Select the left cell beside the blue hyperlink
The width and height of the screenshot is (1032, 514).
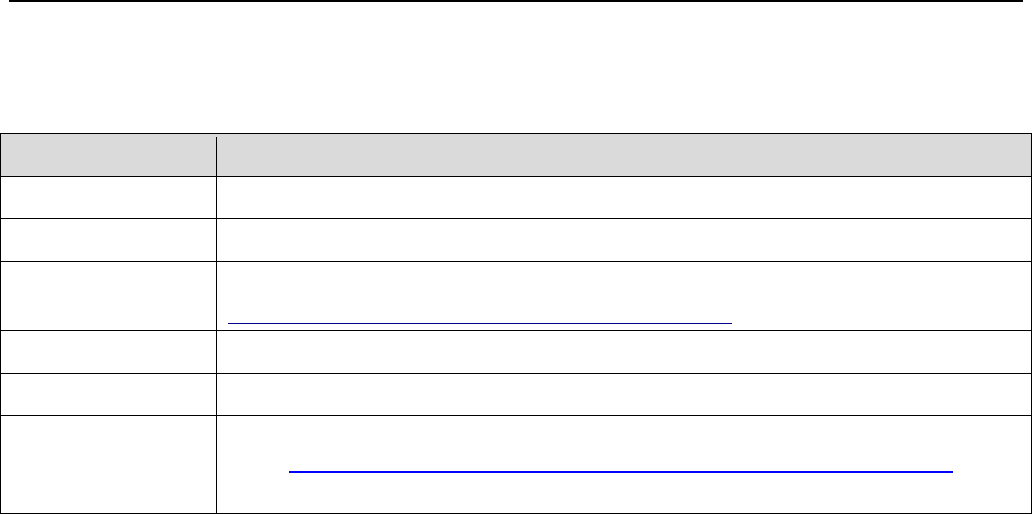pyautogui.click(x=109, y=464)
